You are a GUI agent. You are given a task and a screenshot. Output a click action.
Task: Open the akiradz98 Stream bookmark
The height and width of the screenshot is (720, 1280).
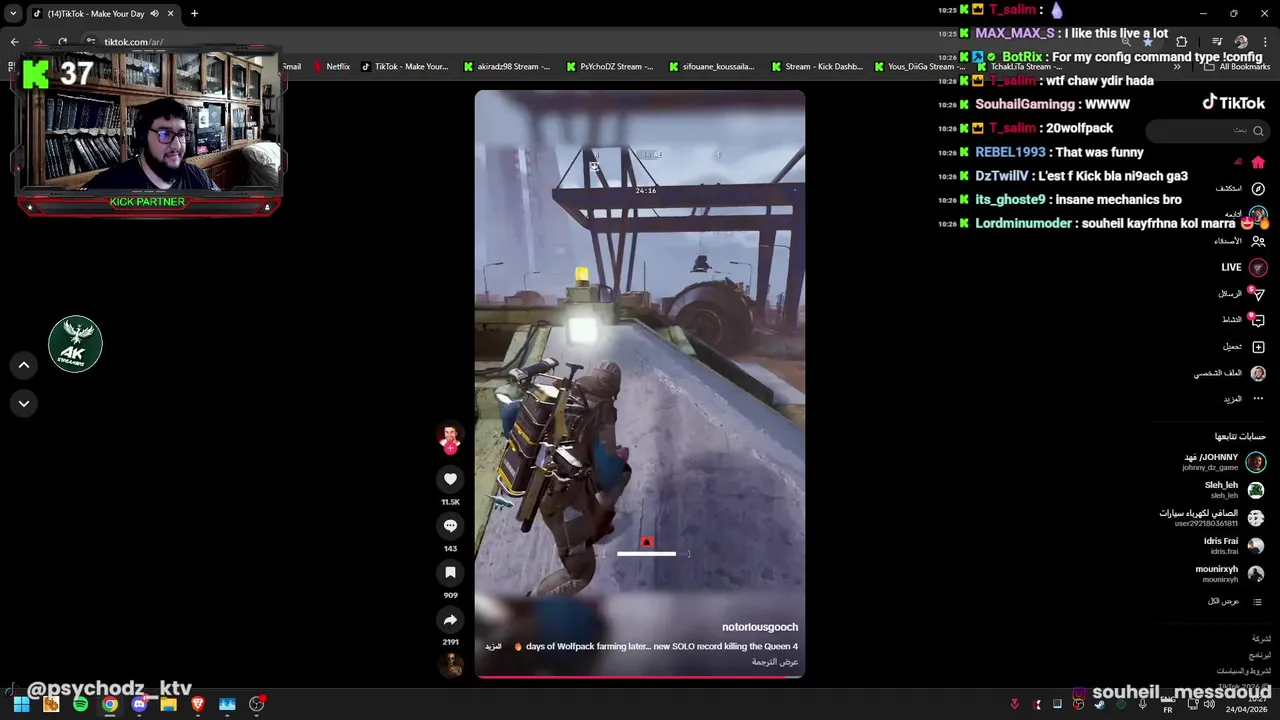507,67
